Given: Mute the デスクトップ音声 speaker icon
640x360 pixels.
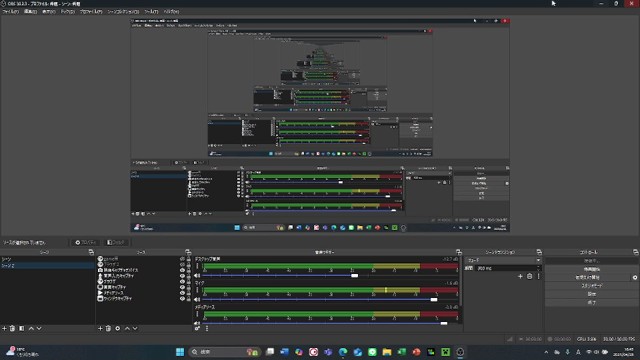Looking at the screenshot, I should pyautogui.click(x=198, y=276).
